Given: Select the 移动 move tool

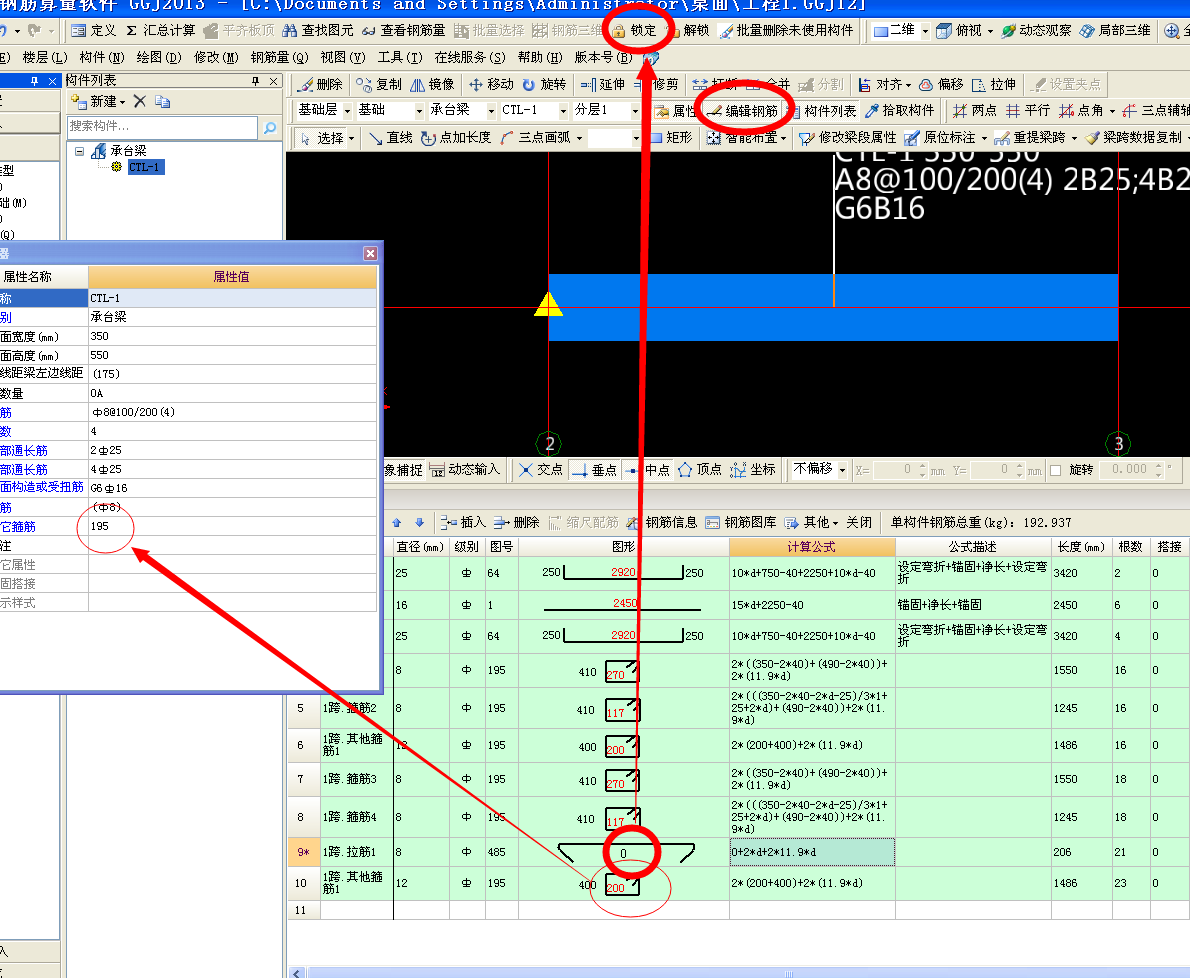Looking at the screenshot, I should [x=491, y=84].
